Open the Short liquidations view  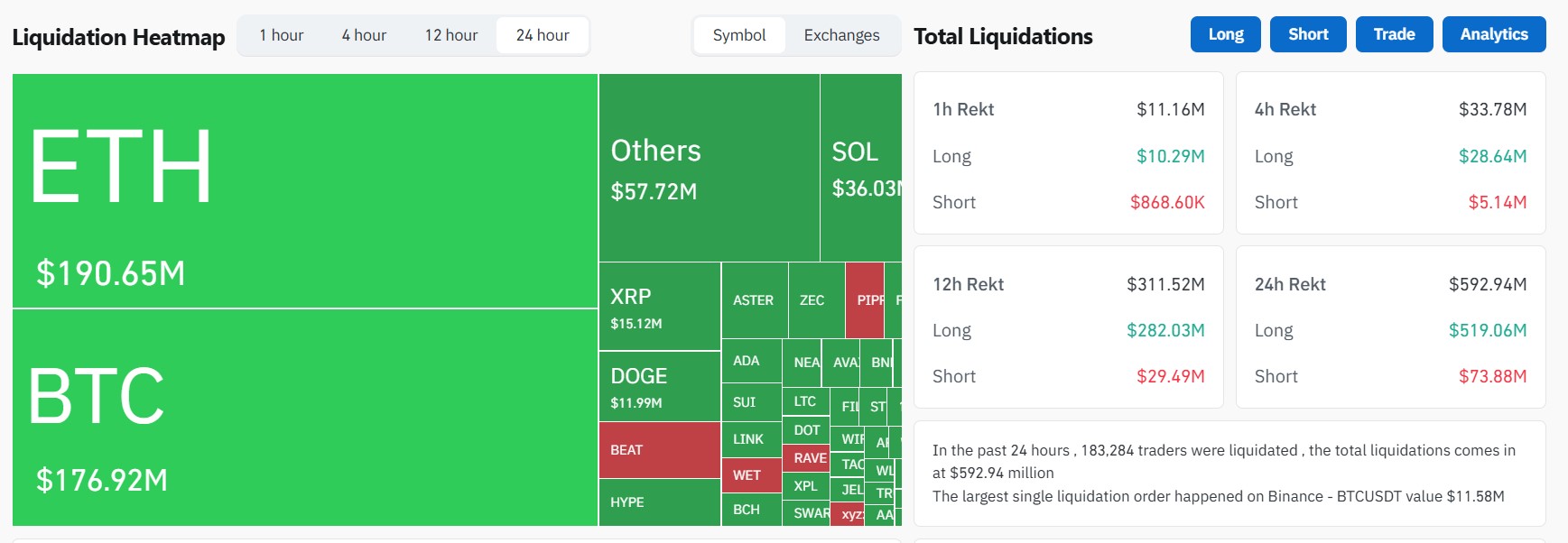coord(1307,34)
